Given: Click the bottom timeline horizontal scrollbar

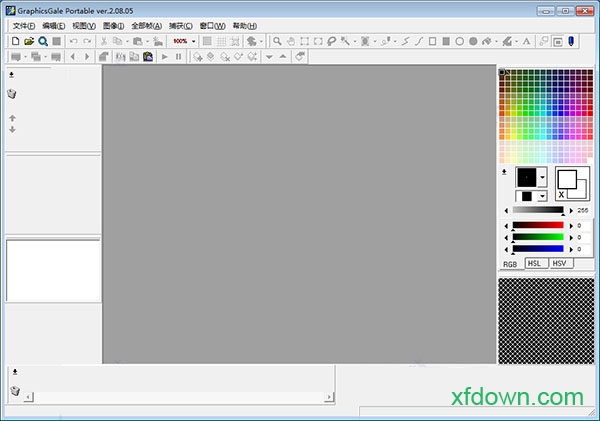Looking at the screenshot, I should (x=175, y=396).
